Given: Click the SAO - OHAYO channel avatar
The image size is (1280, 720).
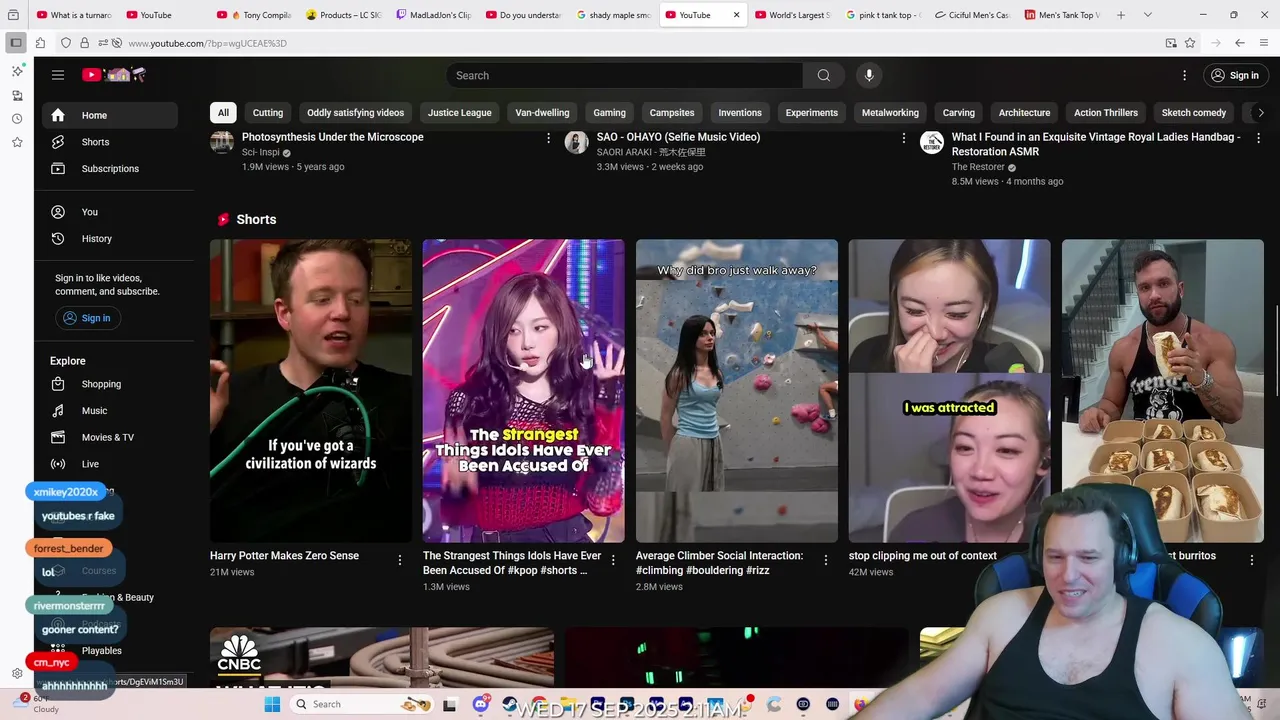Looking at the screenshot, I should coord(576,142).
